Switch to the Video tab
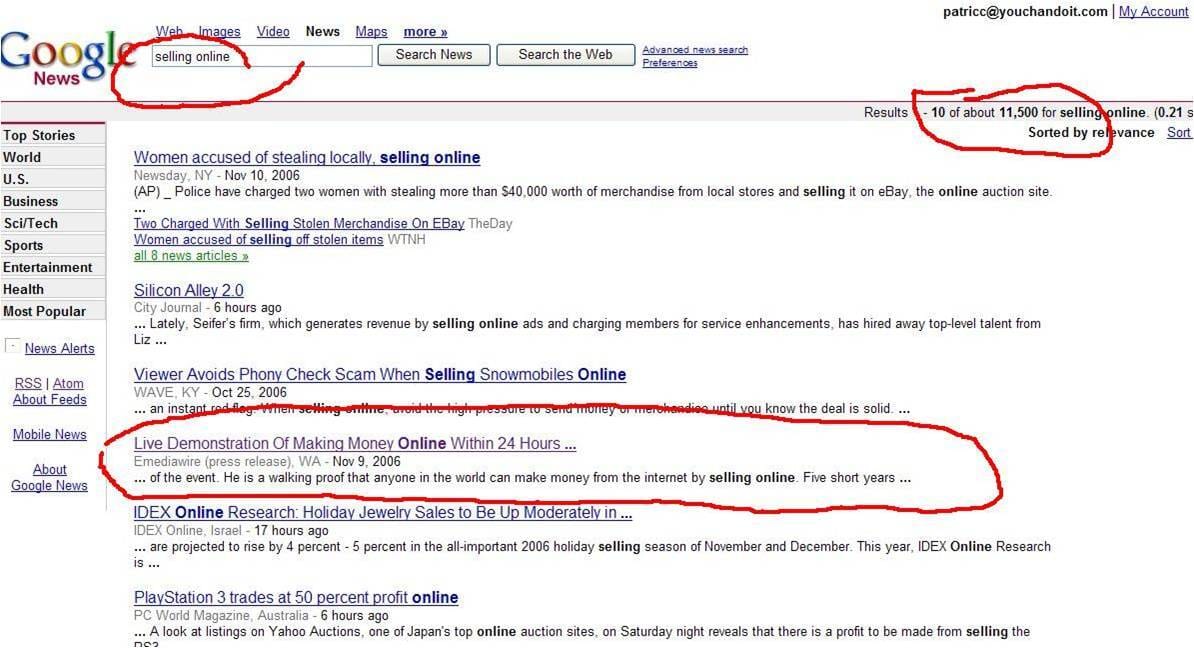This screenshot has height=648, width=1194. (x=273, y=31)
